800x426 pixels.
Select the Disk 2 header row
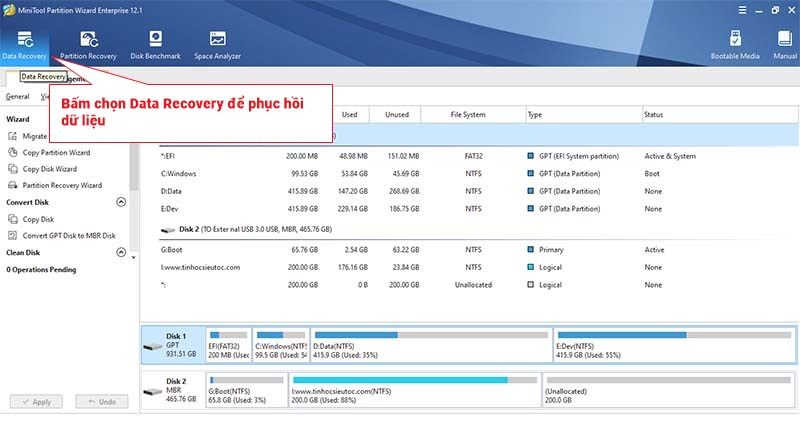coord(478,230)
